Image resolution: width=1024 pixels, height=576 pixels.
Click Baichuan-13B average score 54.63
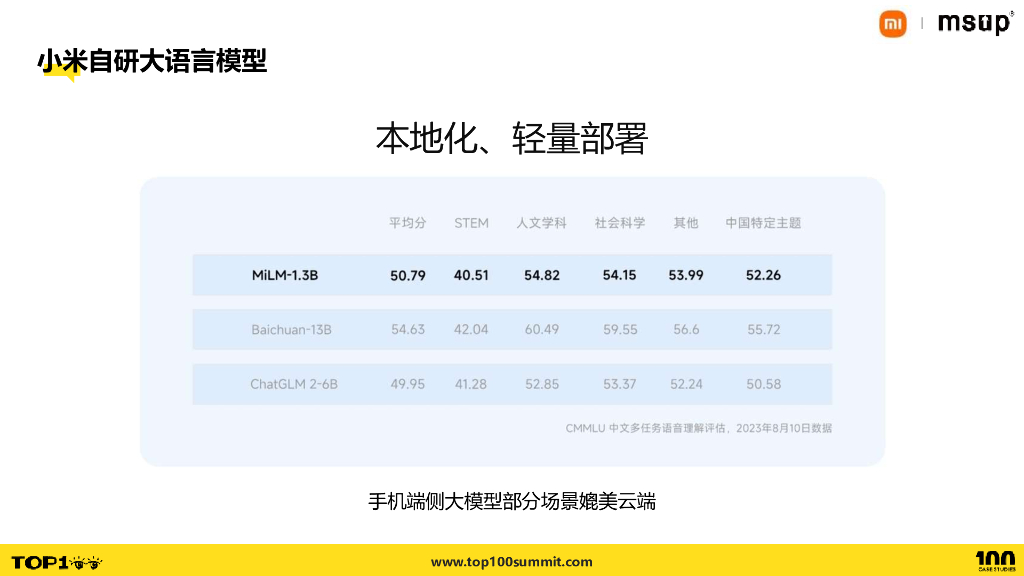click(408, 330)
